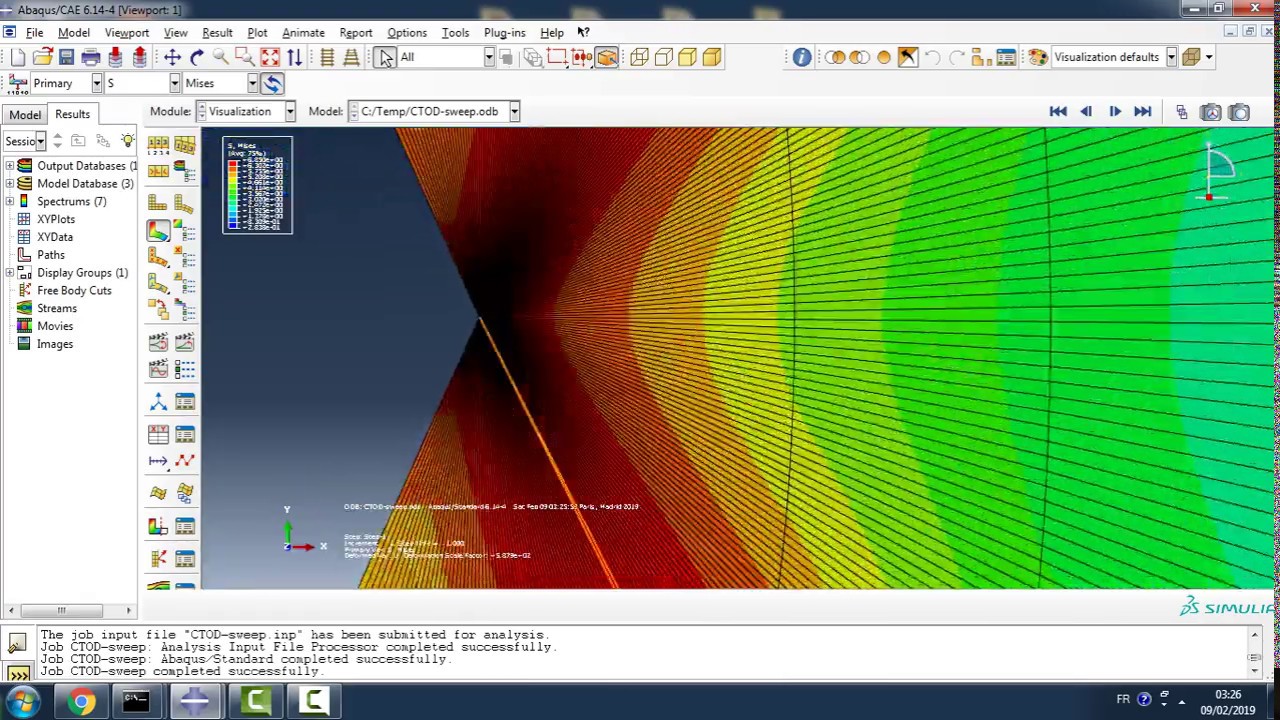
Task: Click the camera snapshot icon at far right
Action: [1239, 112]
